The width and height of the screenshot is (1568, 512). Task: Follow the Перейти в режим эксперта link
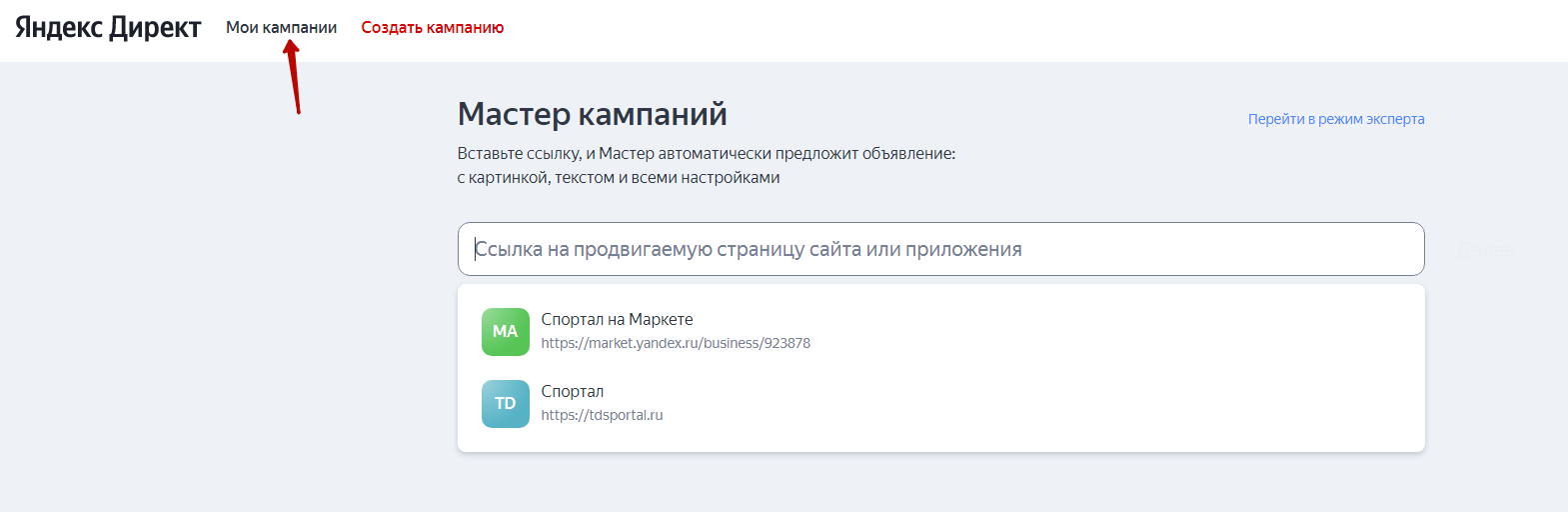click(1335, 119)
